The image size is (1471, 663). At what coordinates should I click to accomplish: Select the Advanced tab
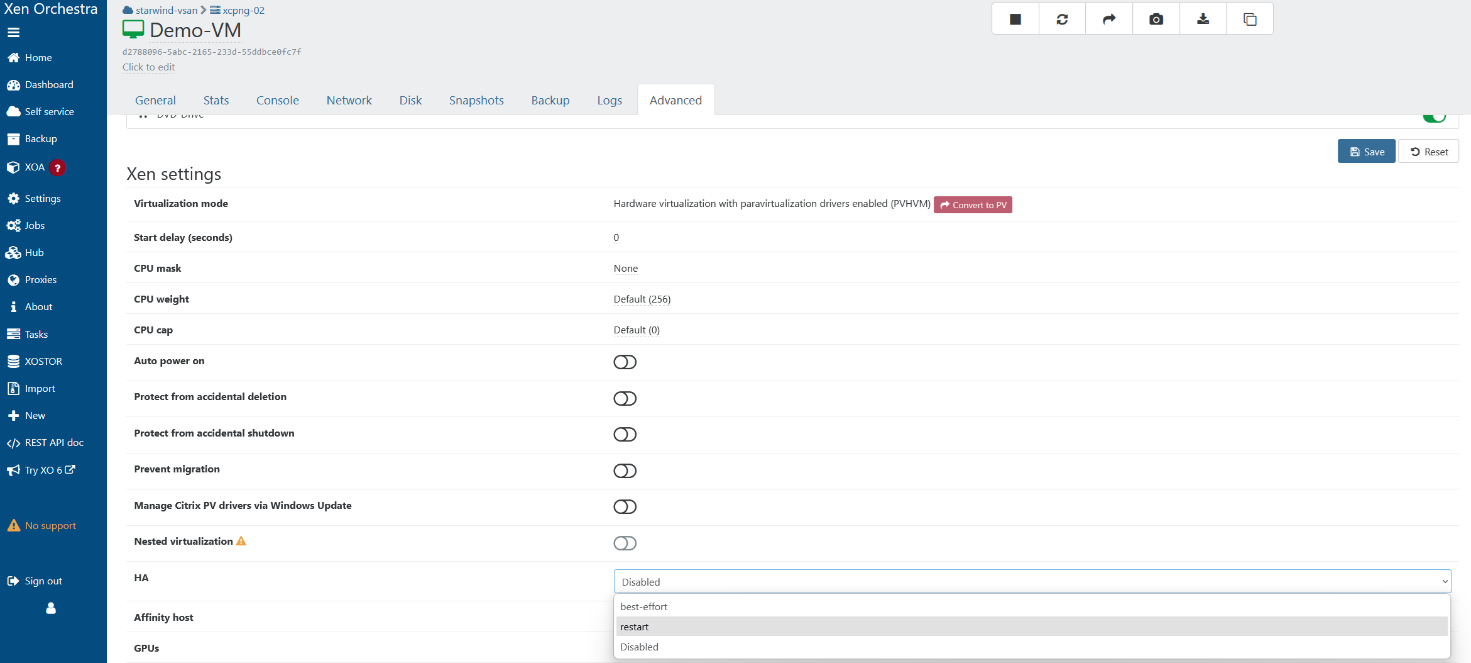tap(676, 100)
